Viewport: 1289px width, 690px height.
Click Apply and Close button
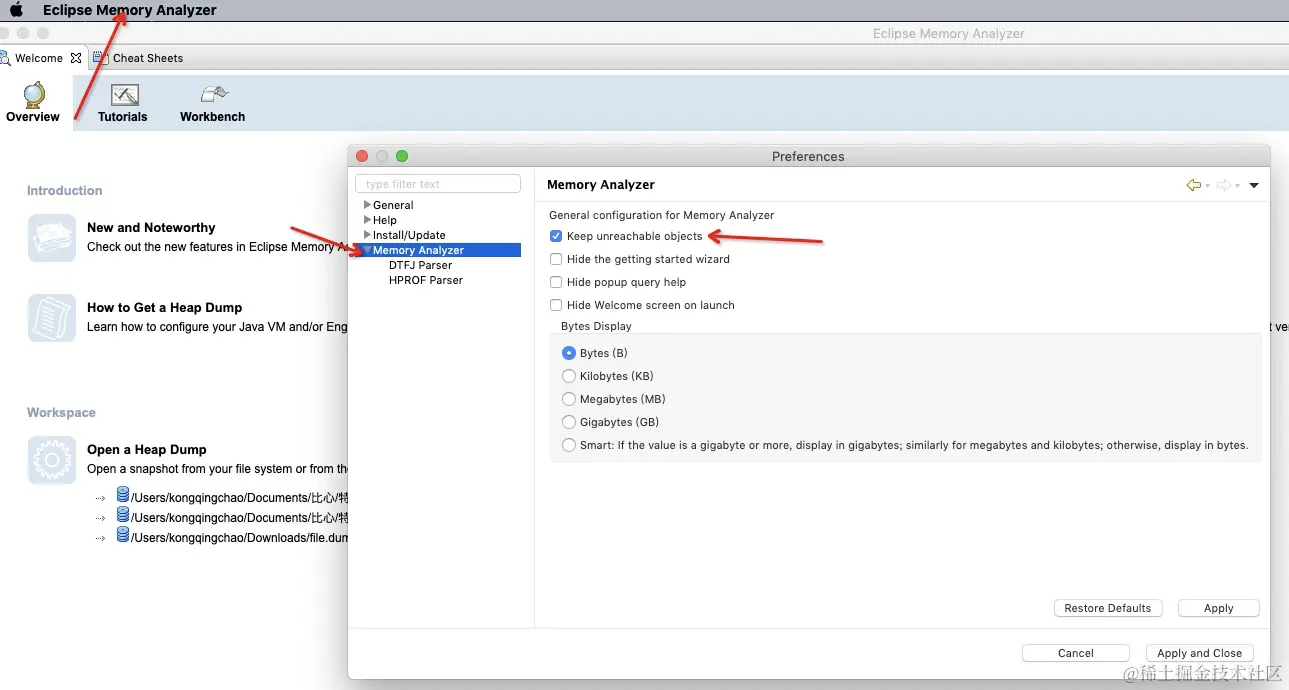point(1199,653)
